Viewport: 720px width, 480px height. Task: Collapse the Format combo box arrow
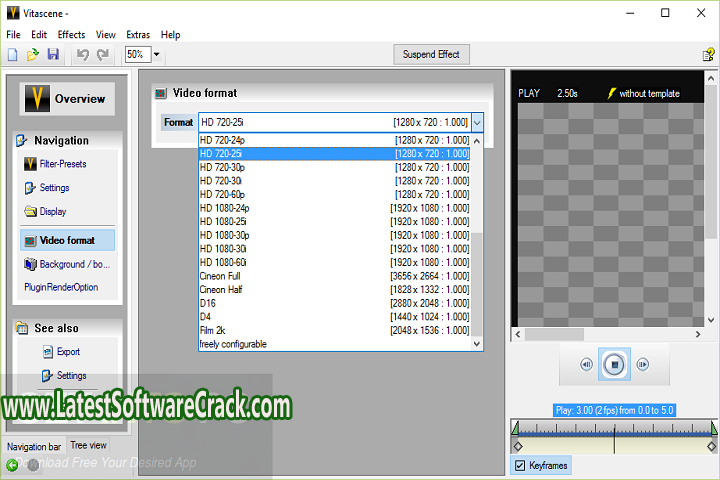[x=478, y=122]
